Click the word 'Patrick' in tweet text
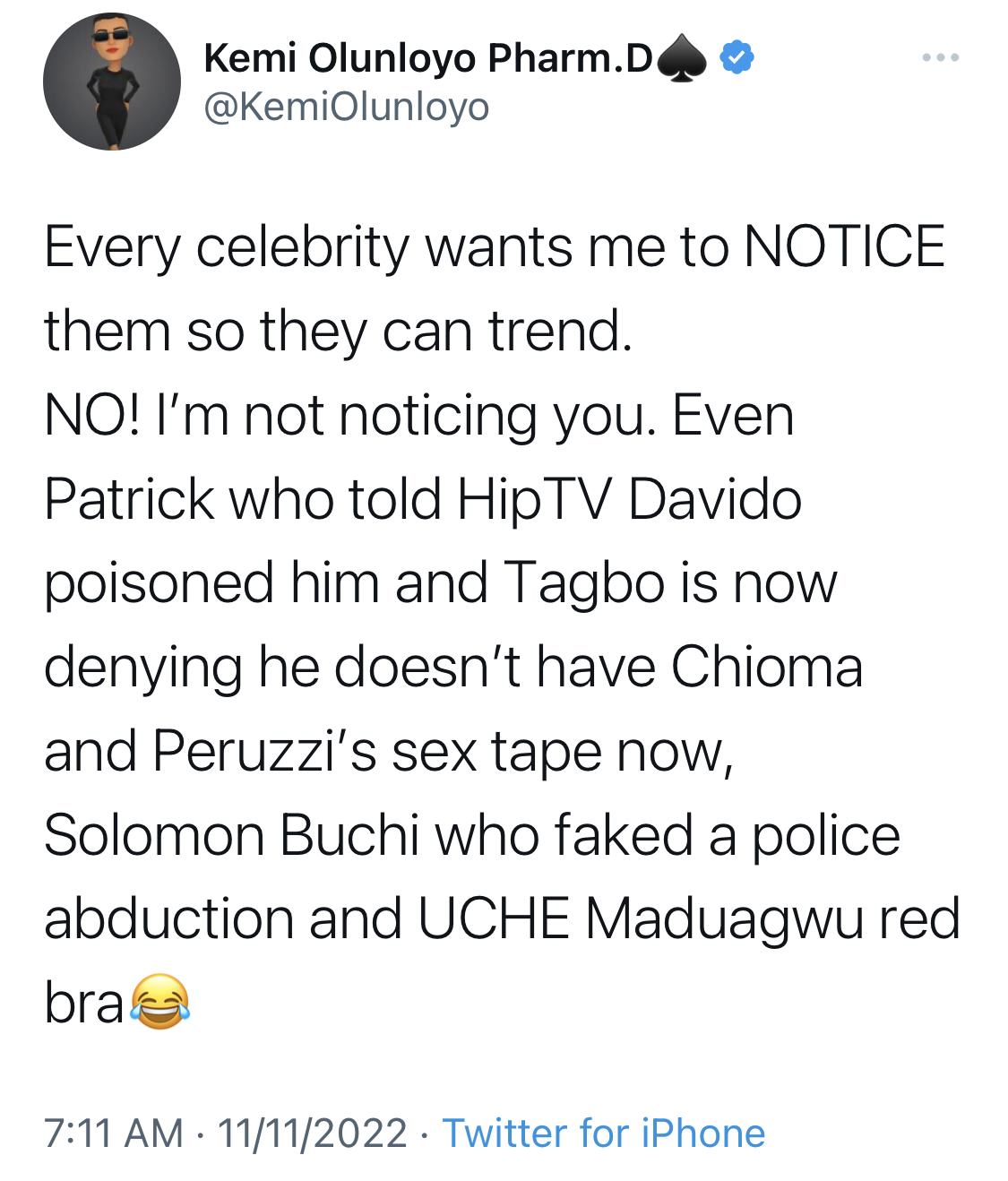Screen dimensions: 1008x1181 [129, 499]
